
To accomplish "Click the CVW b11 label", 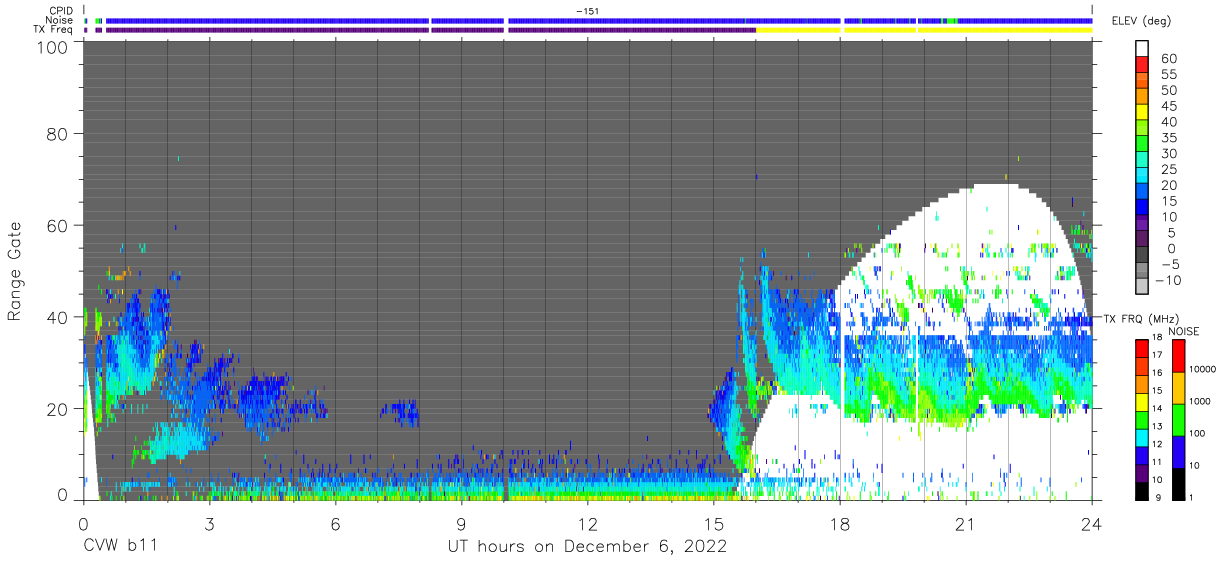I will point(120,547).
